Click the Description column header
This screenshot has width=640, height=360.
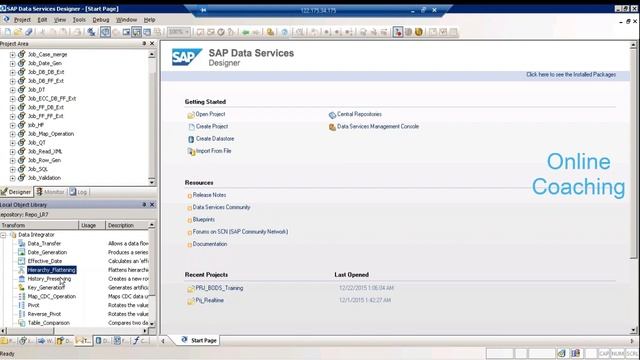point(127,225)
